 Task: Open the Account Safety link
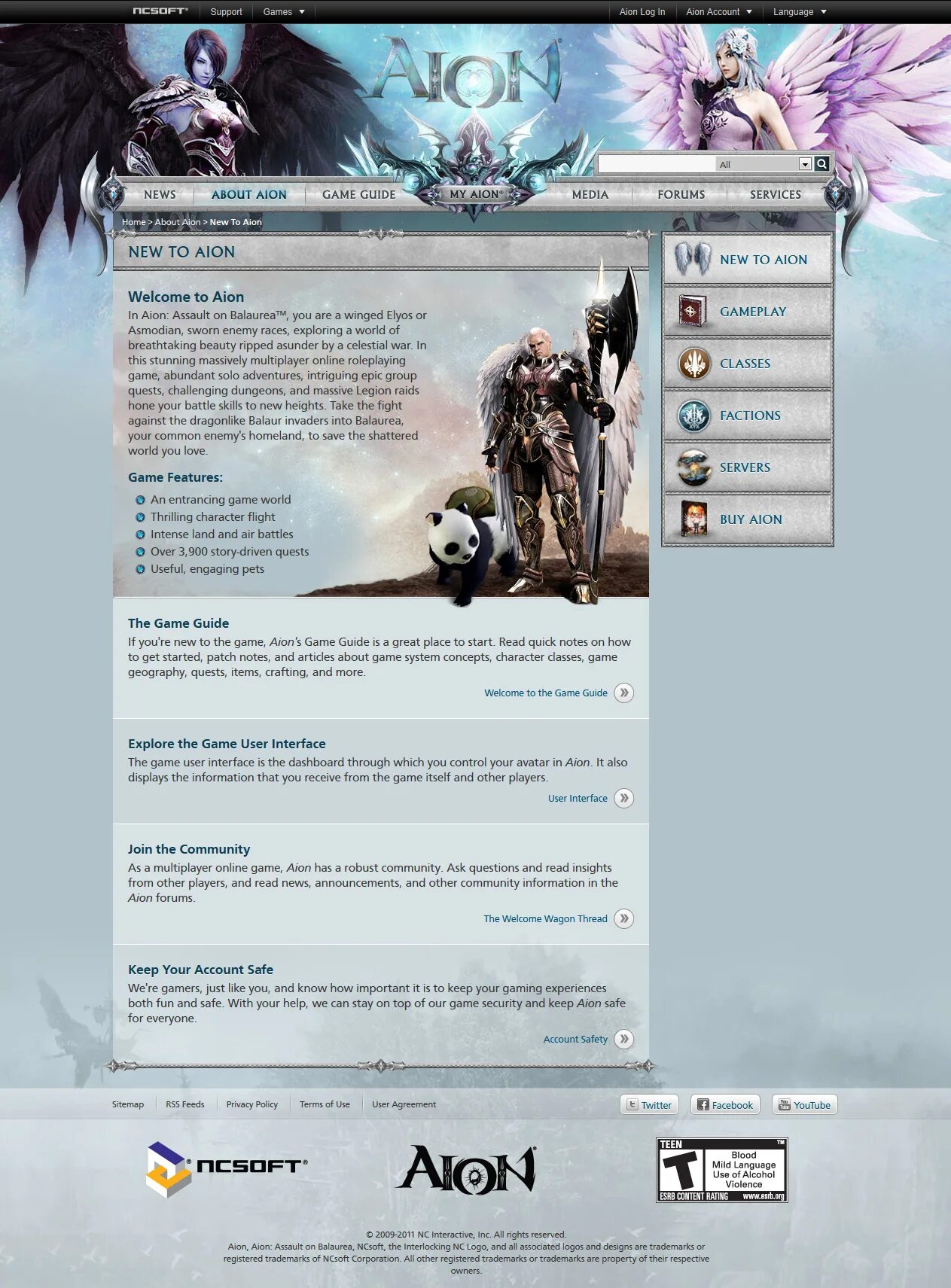[x=575, y=1039]
